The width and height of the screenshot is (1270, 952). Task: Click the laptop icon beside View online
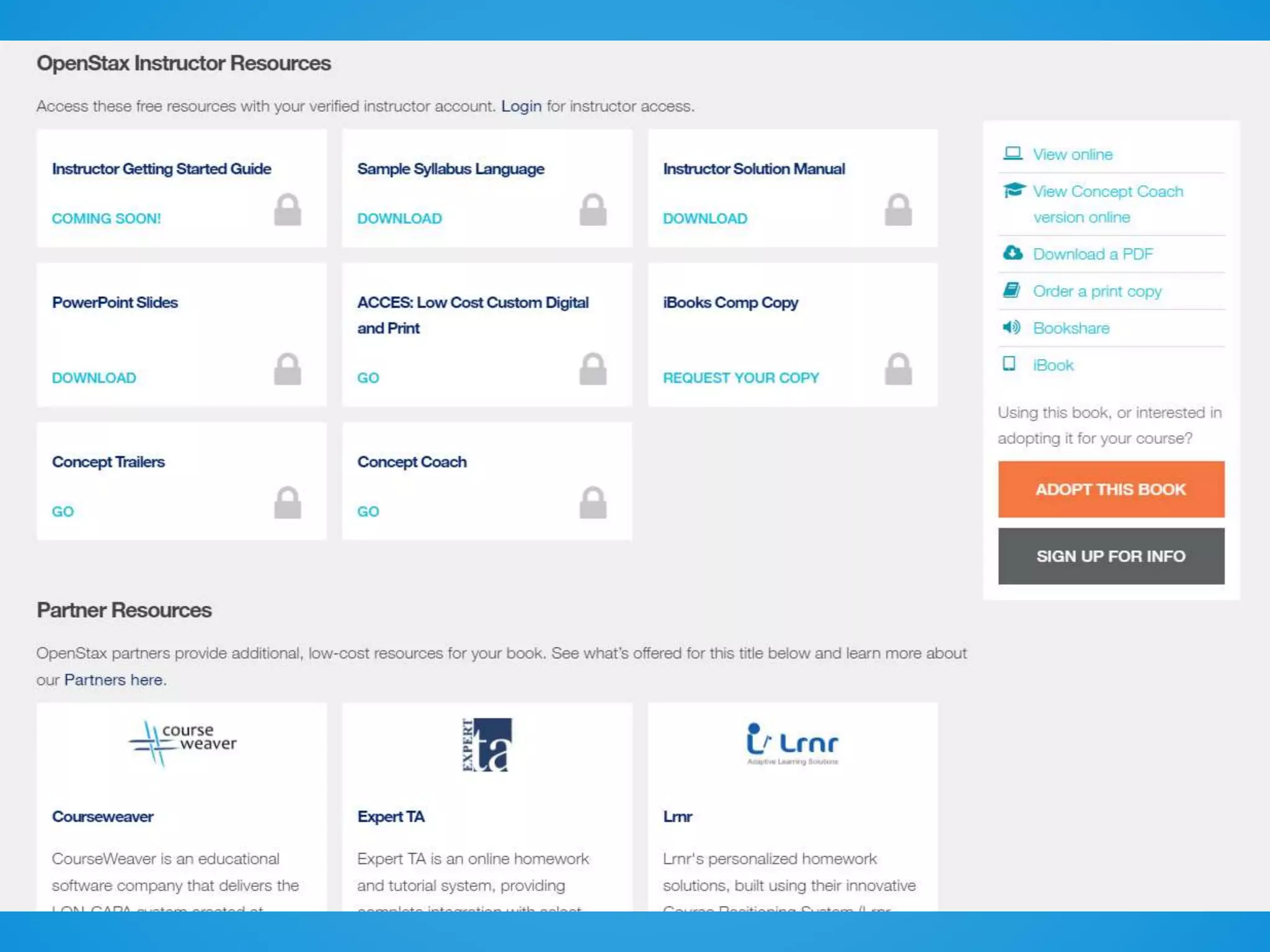point(1013,153)
